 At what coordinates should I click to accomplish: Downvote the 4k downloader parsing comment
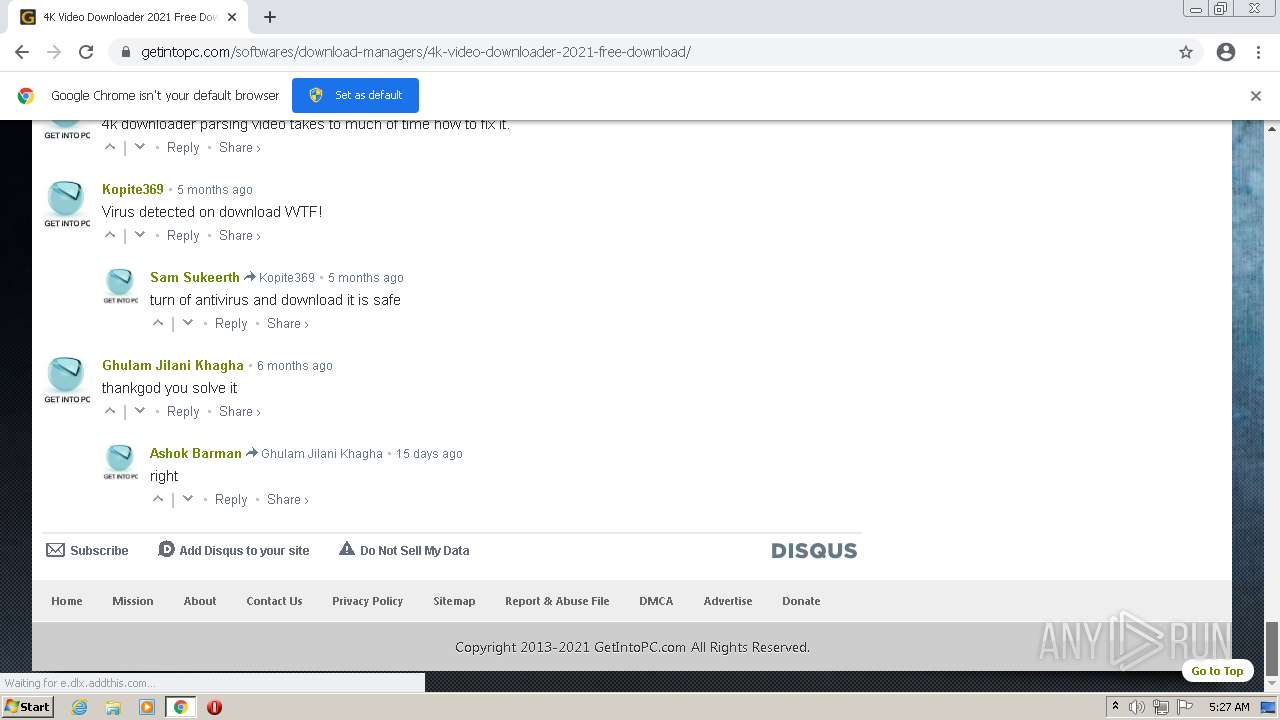[x=140, y=147]
